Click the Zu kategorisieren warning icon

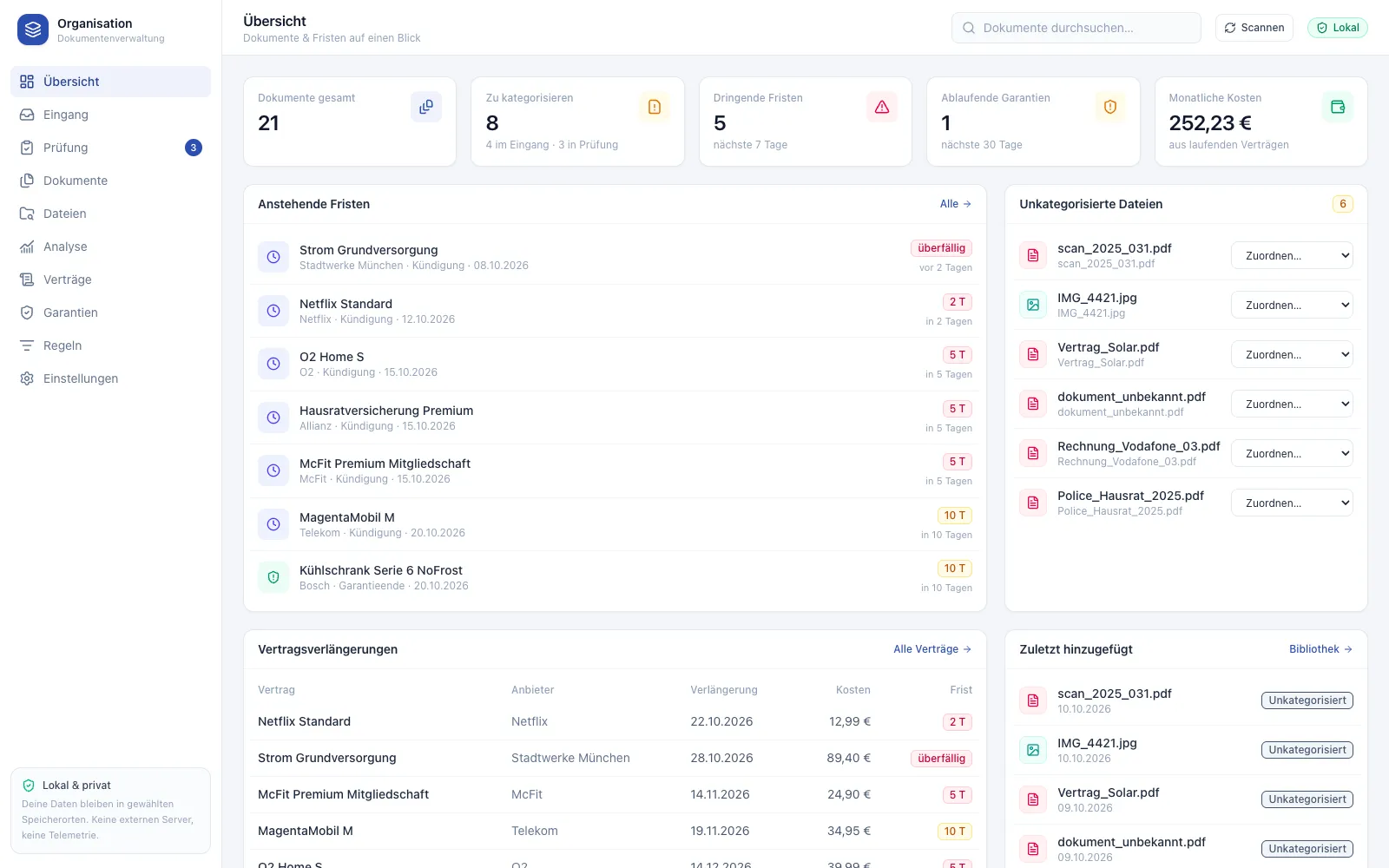click(x=655, y=107)
